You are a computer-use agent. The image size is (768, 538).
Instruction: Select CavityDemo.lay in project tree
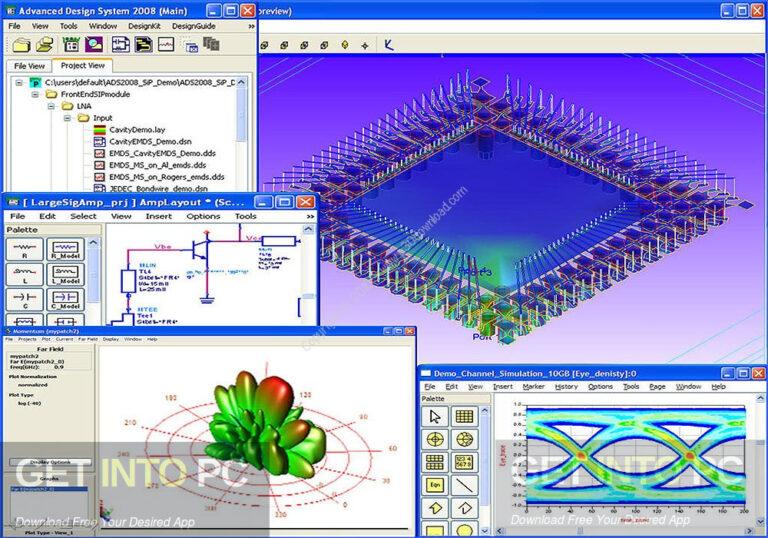(x=137, y=130)
